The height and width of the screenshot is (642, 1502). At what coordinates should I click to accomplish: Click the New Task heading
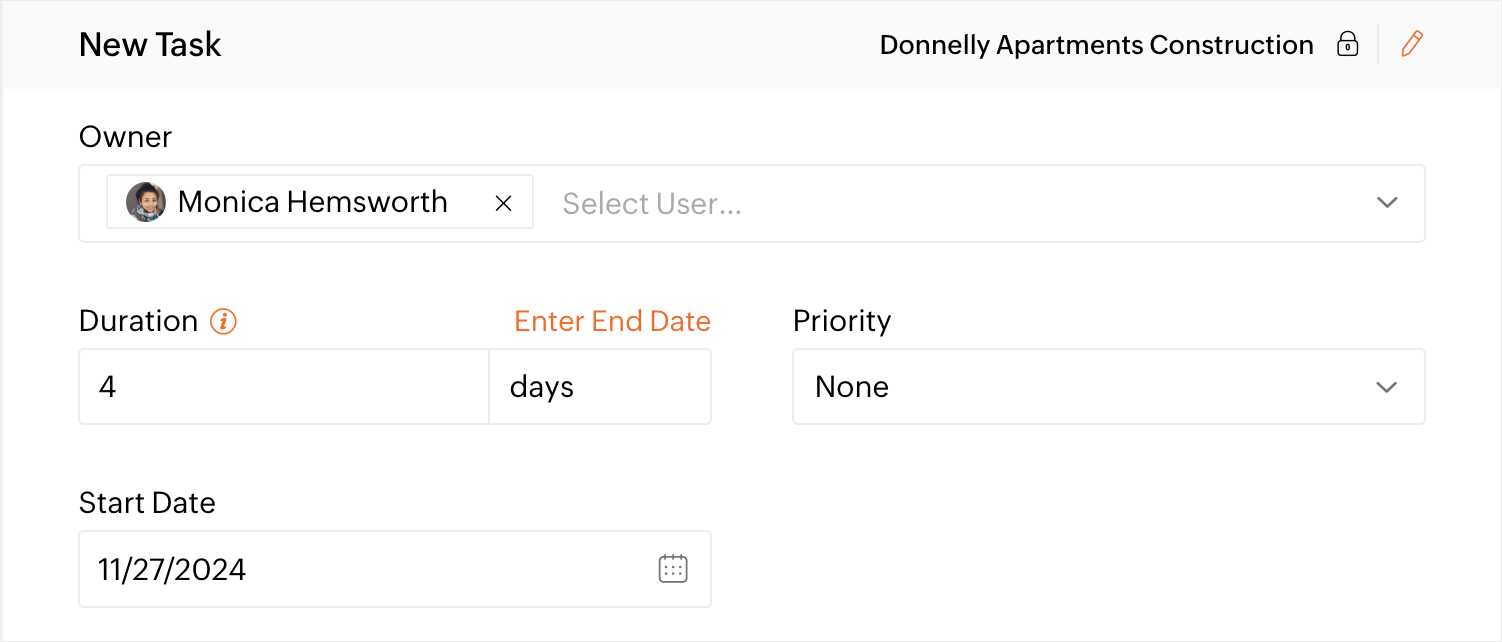(150, 45)
